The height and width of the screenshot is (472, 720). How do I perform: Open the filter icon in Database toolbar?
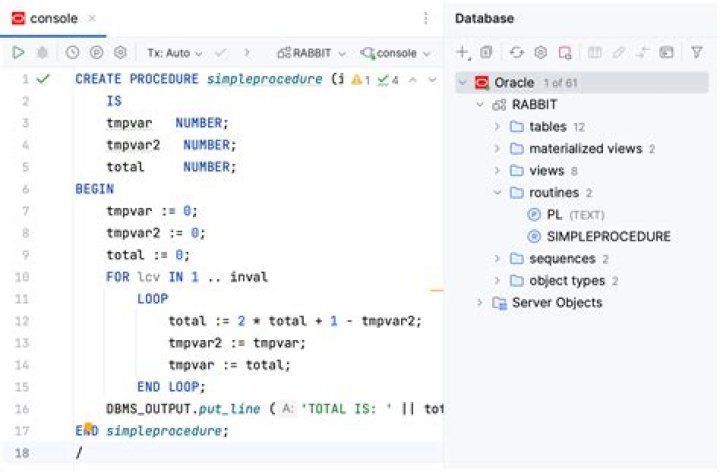tap(697, 52)
